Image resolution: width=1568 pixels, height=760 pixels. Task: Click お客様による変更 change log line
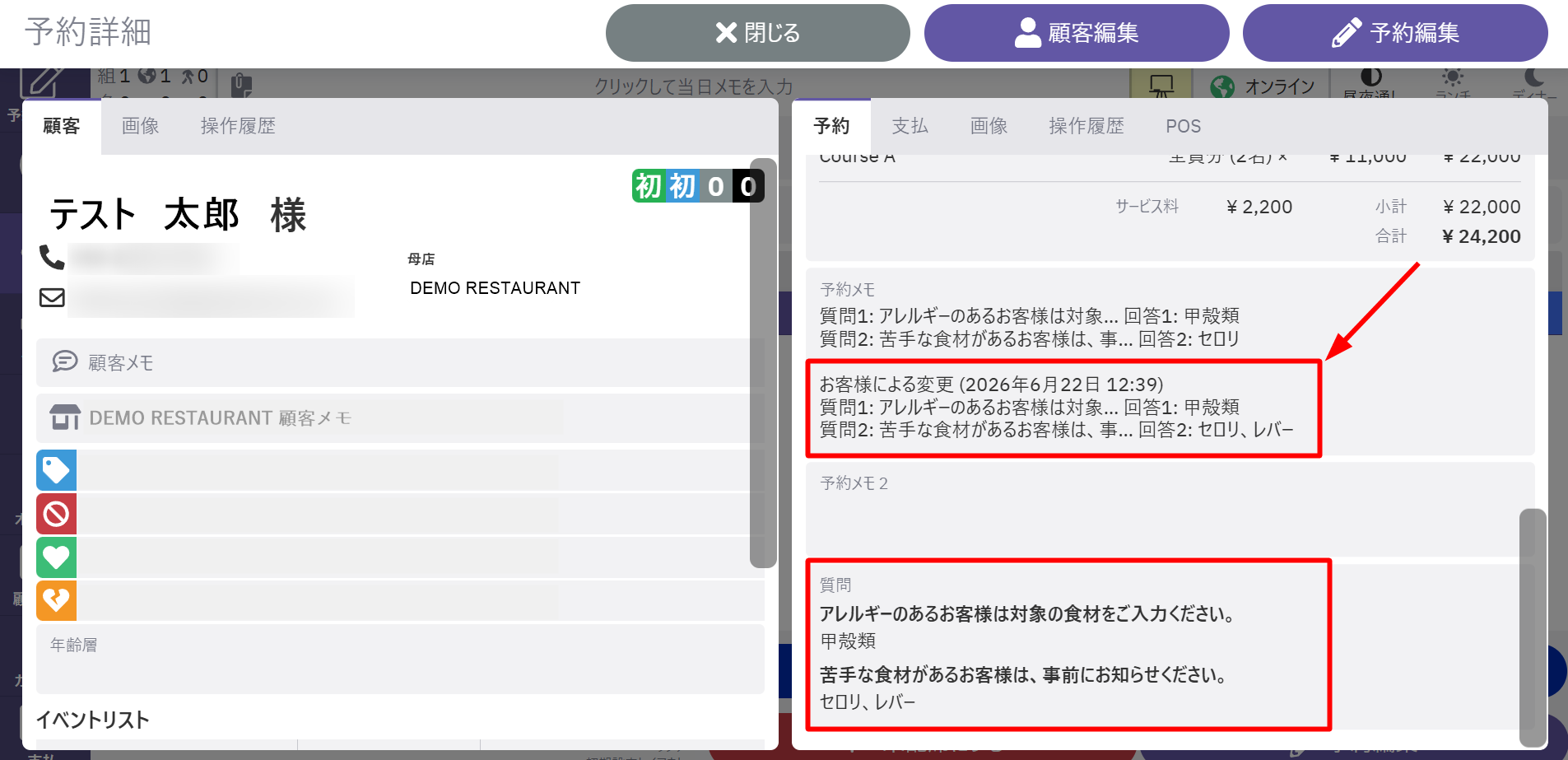point(992,385)
